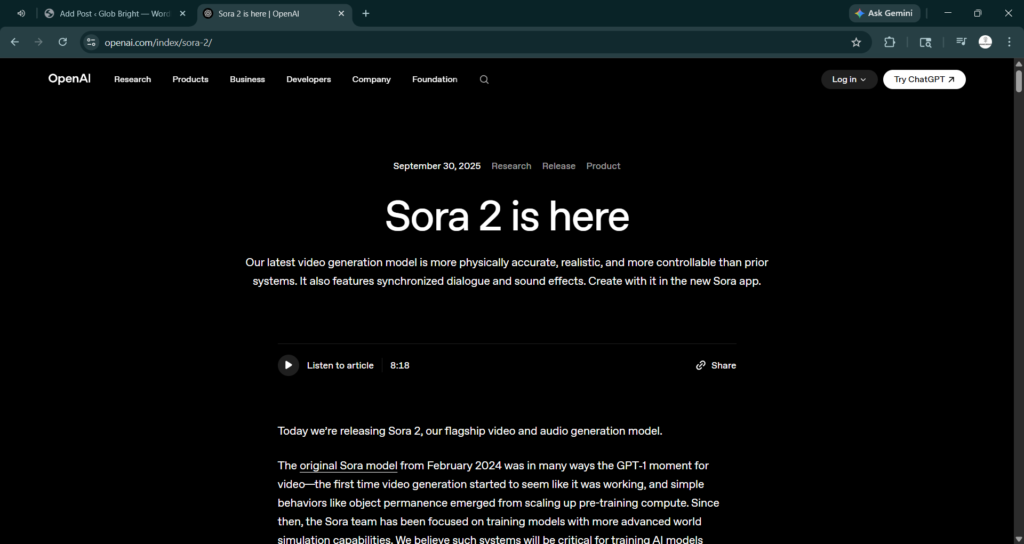Reload the page using the refresh icon
The height and width of the screenshot is (544, 1024).
tap(63, 42)
